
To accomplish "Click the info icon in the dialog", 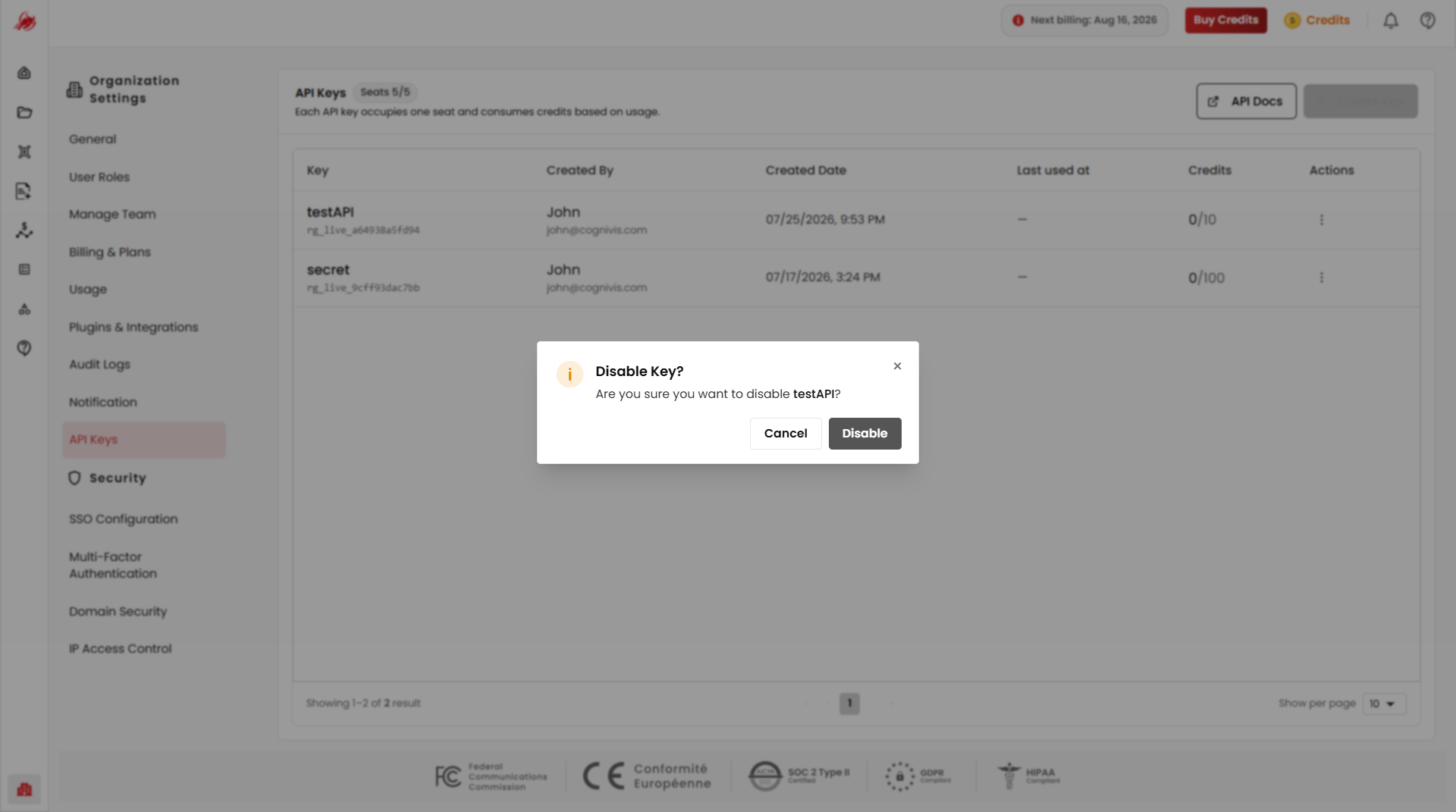I will (x=570, y=375).
